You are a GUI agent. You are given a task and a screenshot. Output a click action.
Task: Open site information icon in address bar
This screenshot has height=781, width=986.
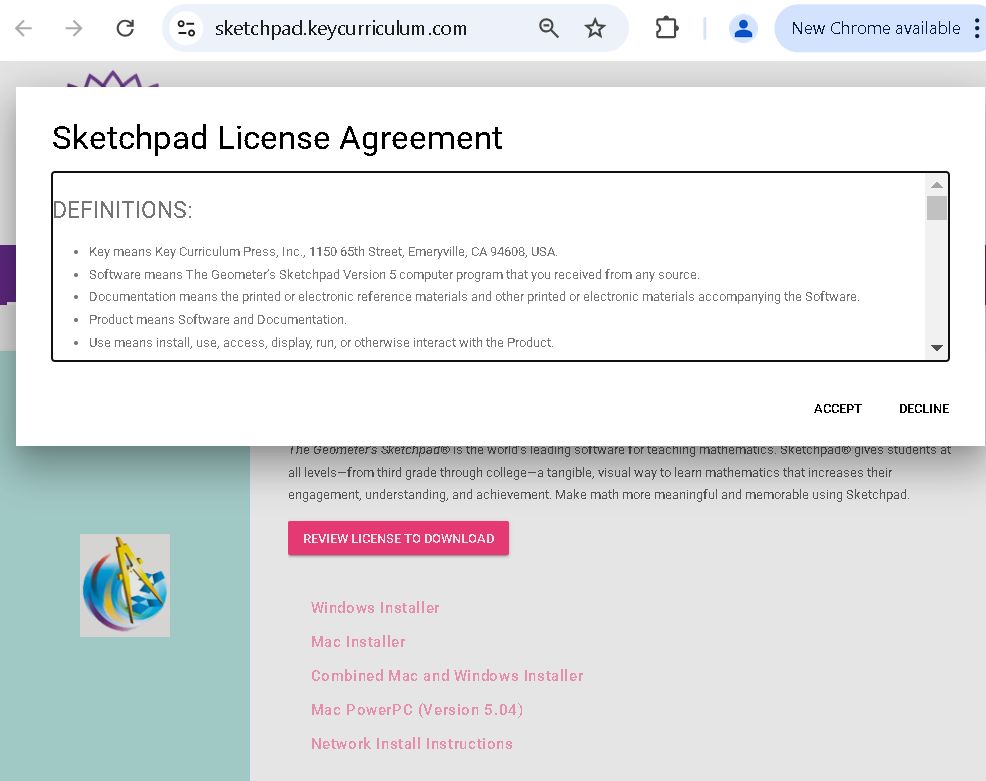tap(187, 28)
